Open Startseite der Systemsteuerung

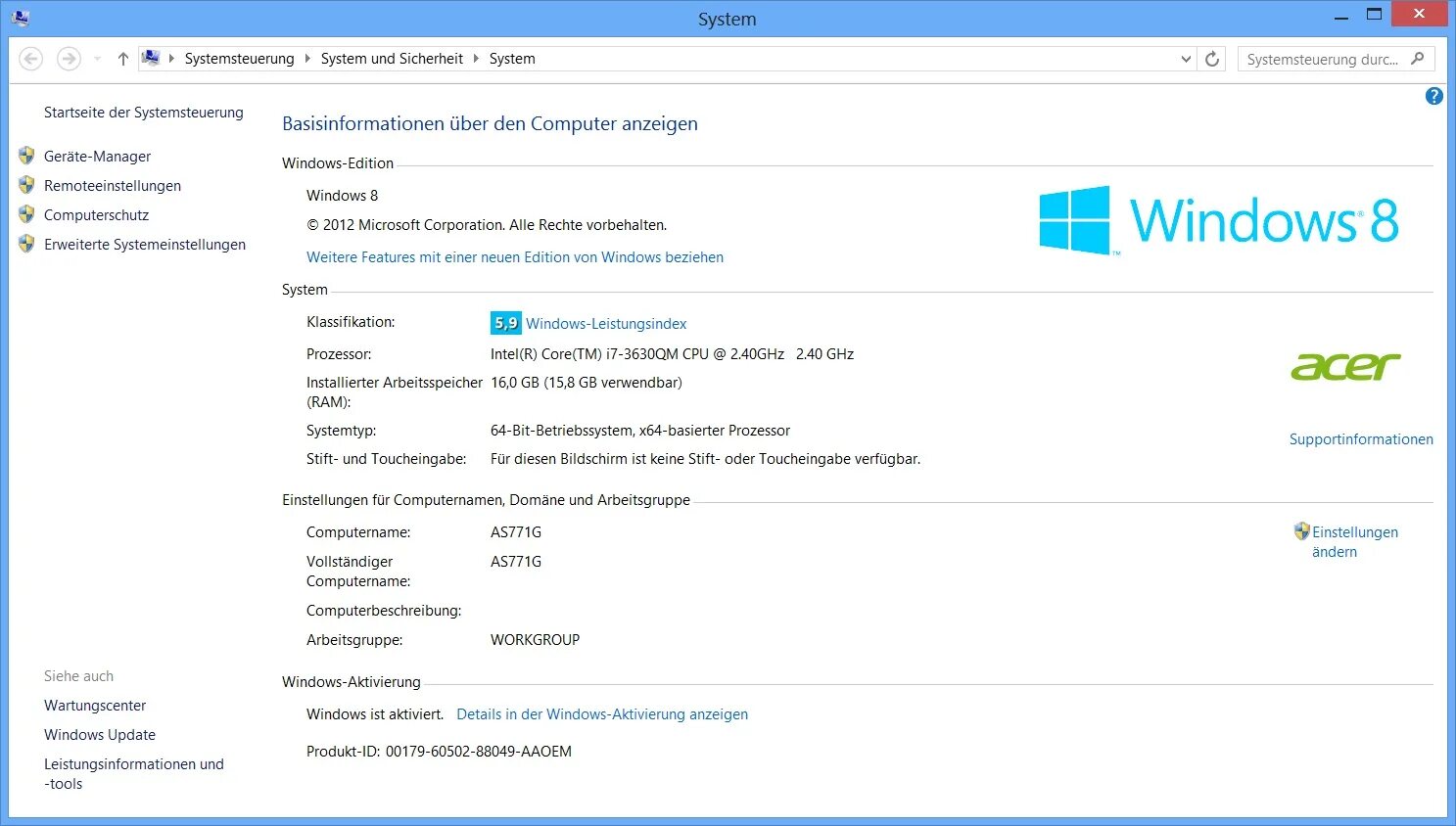pyautogui.click(x=144, y=113)
